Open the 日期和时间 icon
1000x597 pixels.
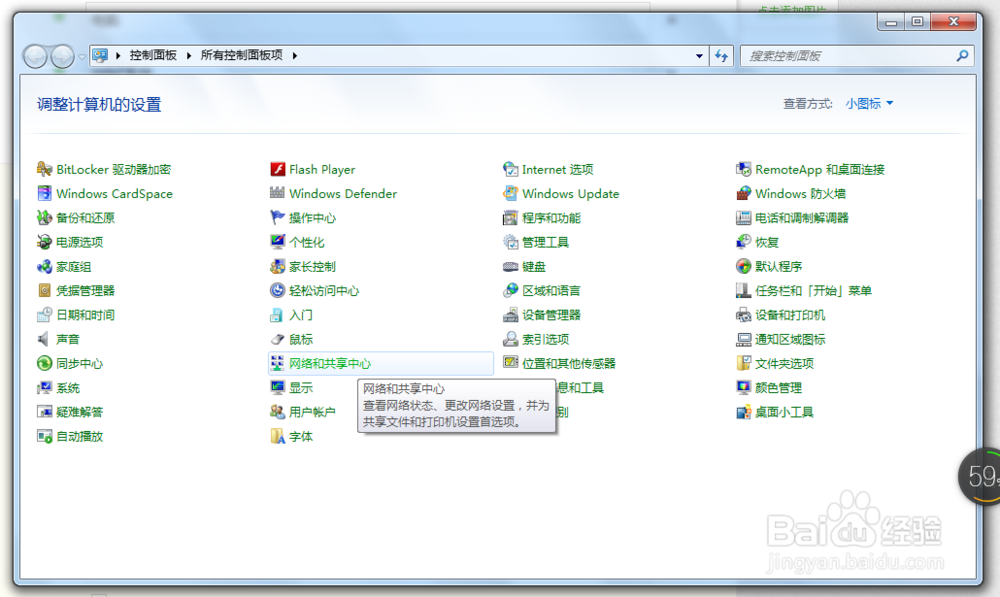pos(44,314)
